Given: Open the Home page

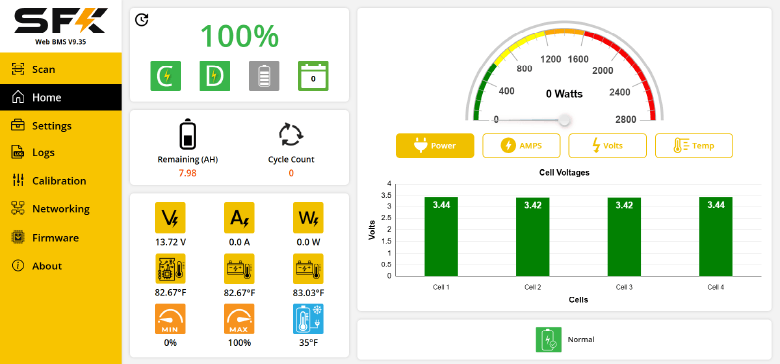Looking at the screenshot, I should (x=61, y=97).
